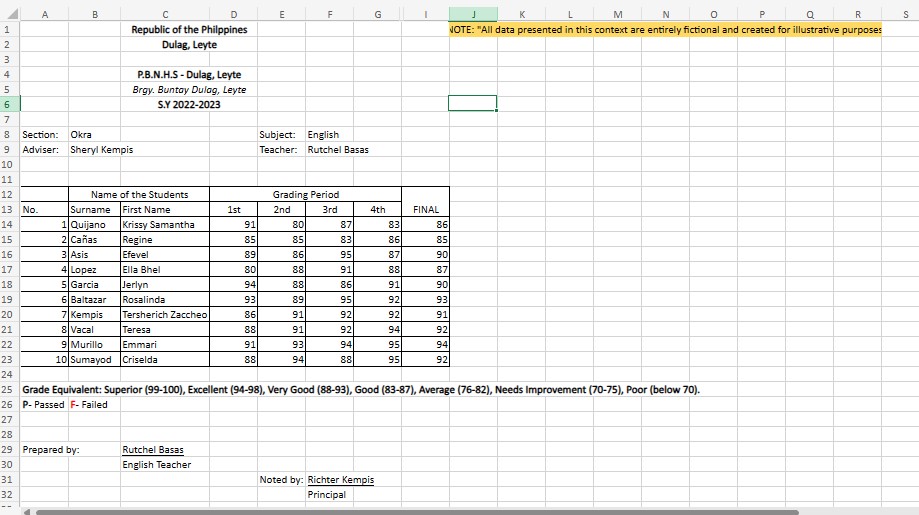Click first name 'Krissy Samantha'
The image size is (919, 515).
pos(165,224)
